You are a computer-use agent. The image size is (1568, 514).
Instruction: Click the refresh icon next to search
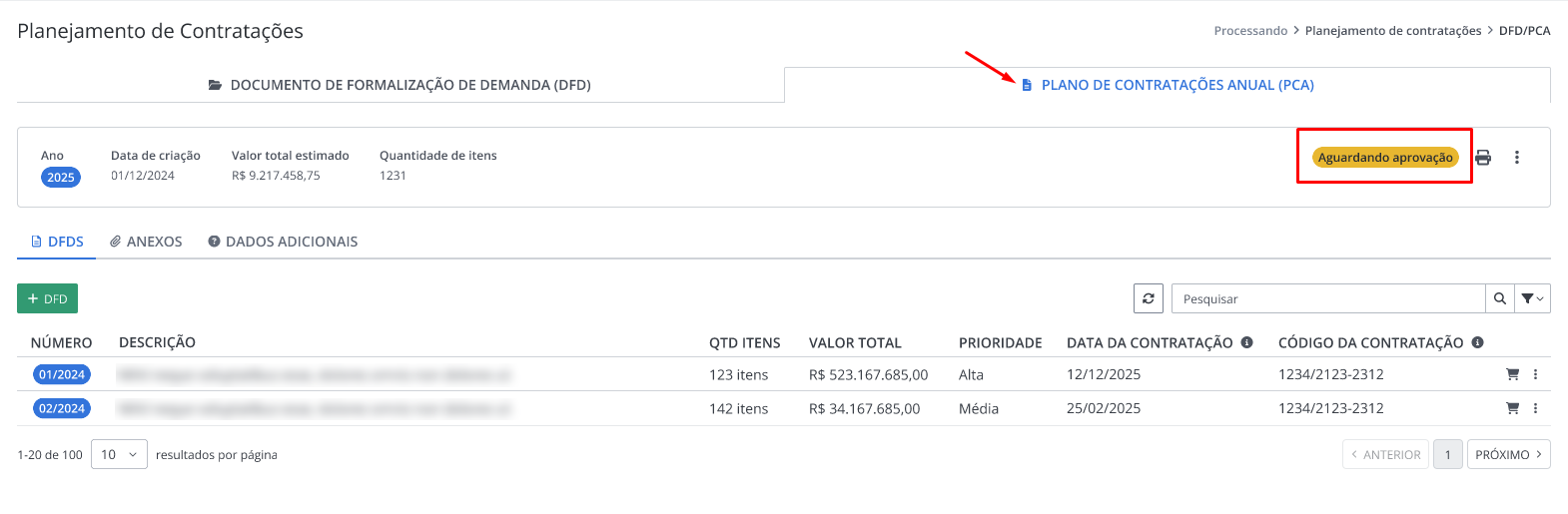1149,298
